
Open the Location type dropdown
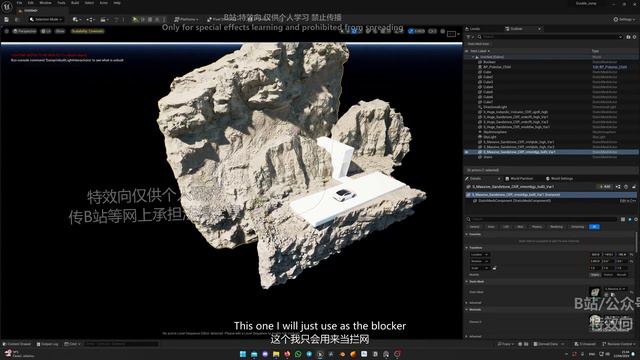480,255
